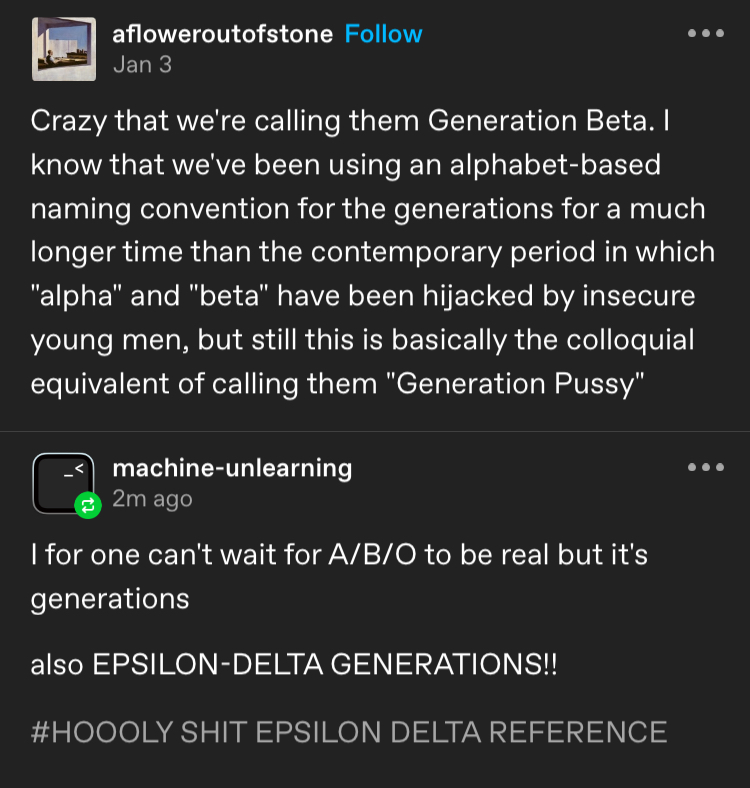
Task: Click the 'Jan 3' post timestamp
Action: click(142, 64)
